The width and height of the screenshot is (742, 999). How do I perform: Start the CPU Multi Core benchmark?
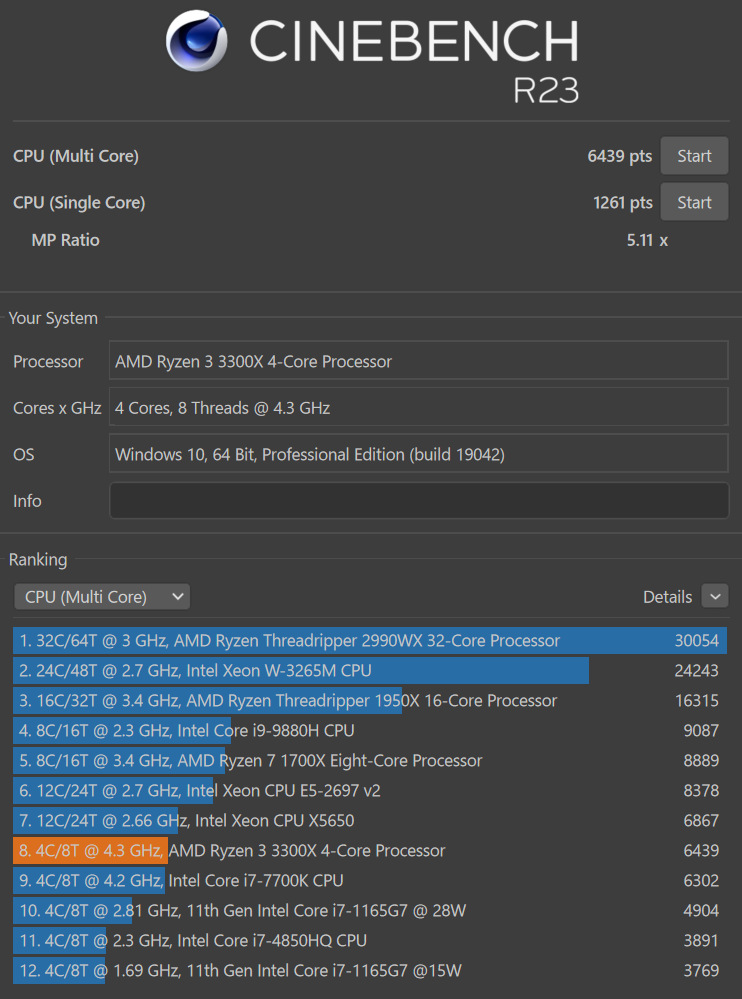694,156
